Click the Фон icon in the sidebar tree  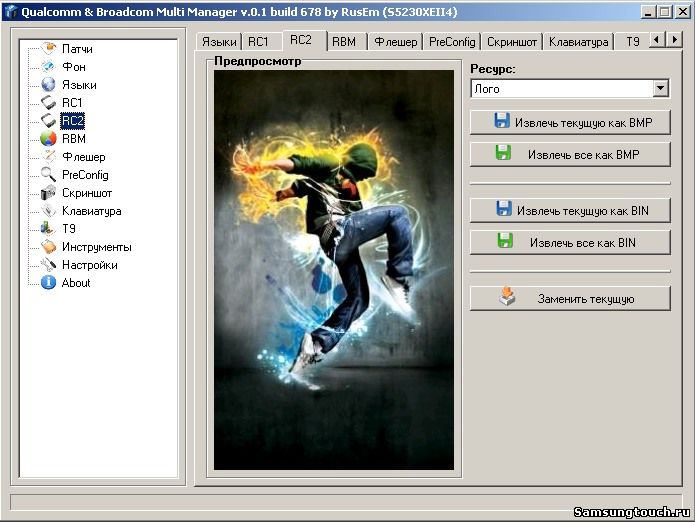pos(48,66)
